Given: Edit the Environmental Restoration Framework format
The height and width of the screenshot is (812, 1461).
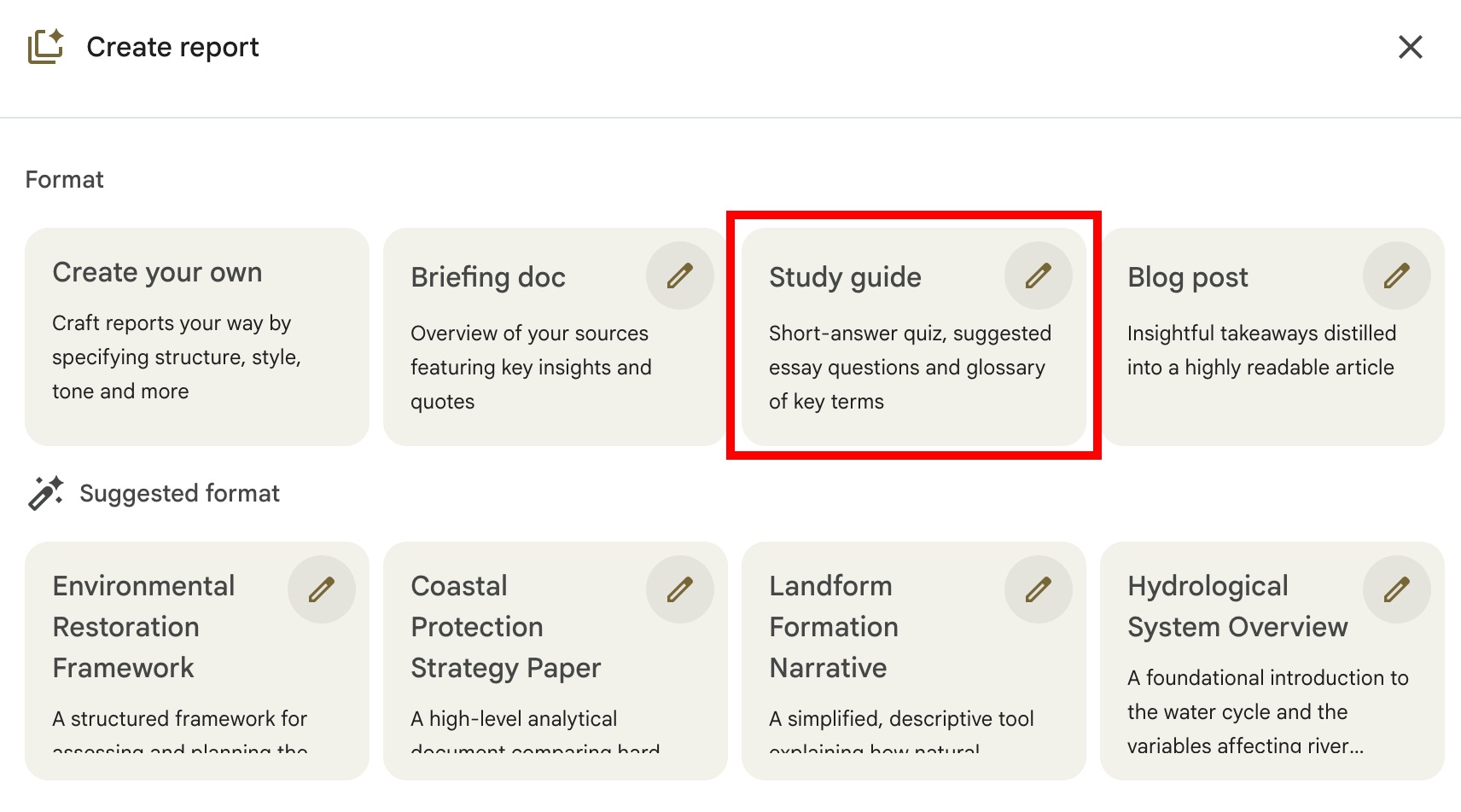Looking at the screenshot, I should click(x=322, y=589).
